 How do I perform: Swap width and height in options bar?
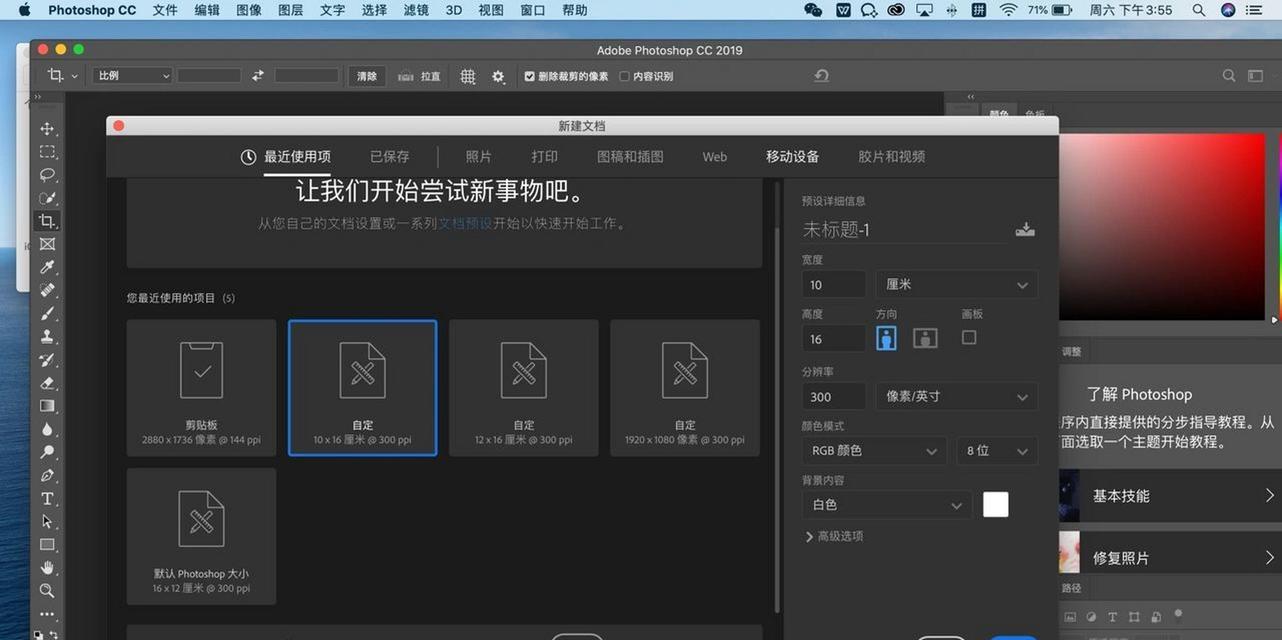click(258, 76)
